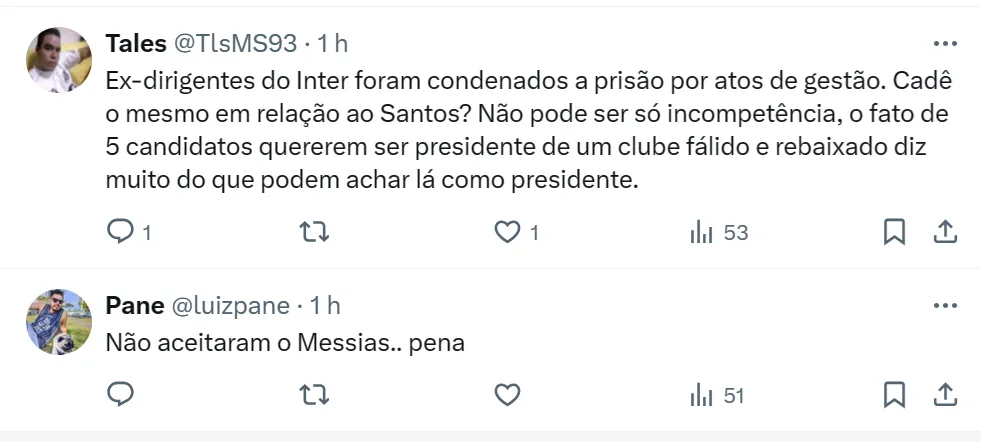View analytics showing 51 views
This screenshot has width=981, height=442.
click(x=718, y=395)
